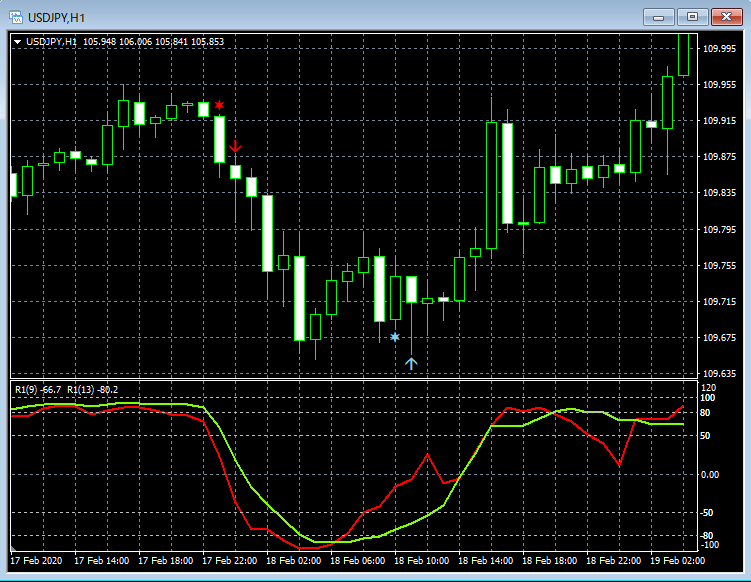Image resolution: width=751 pixels, height=582 pixels.
Task: Click the chart shift triangle at bottom-left
Action: point(13,547)
